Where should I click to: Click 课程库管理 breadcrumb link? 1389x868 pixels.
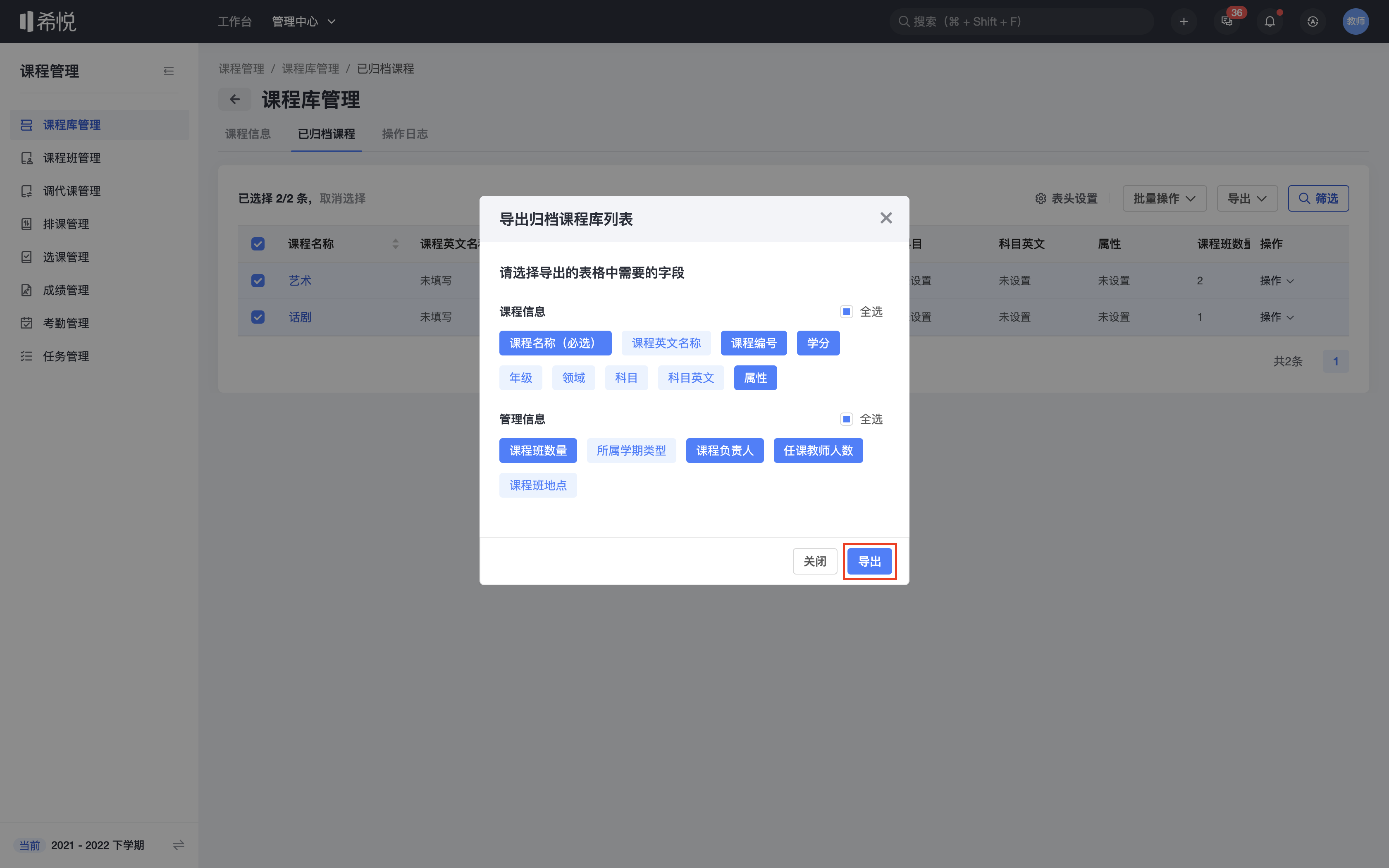310,69
